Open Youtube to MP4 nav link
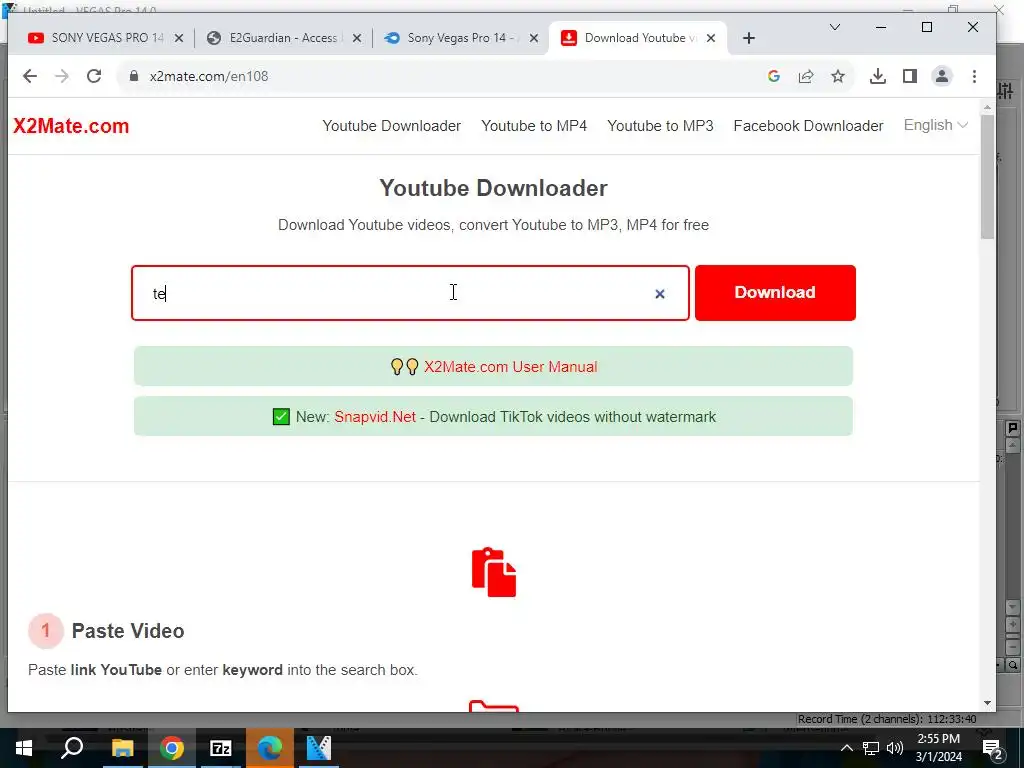 pyautogui.click(x=534, y=125)
